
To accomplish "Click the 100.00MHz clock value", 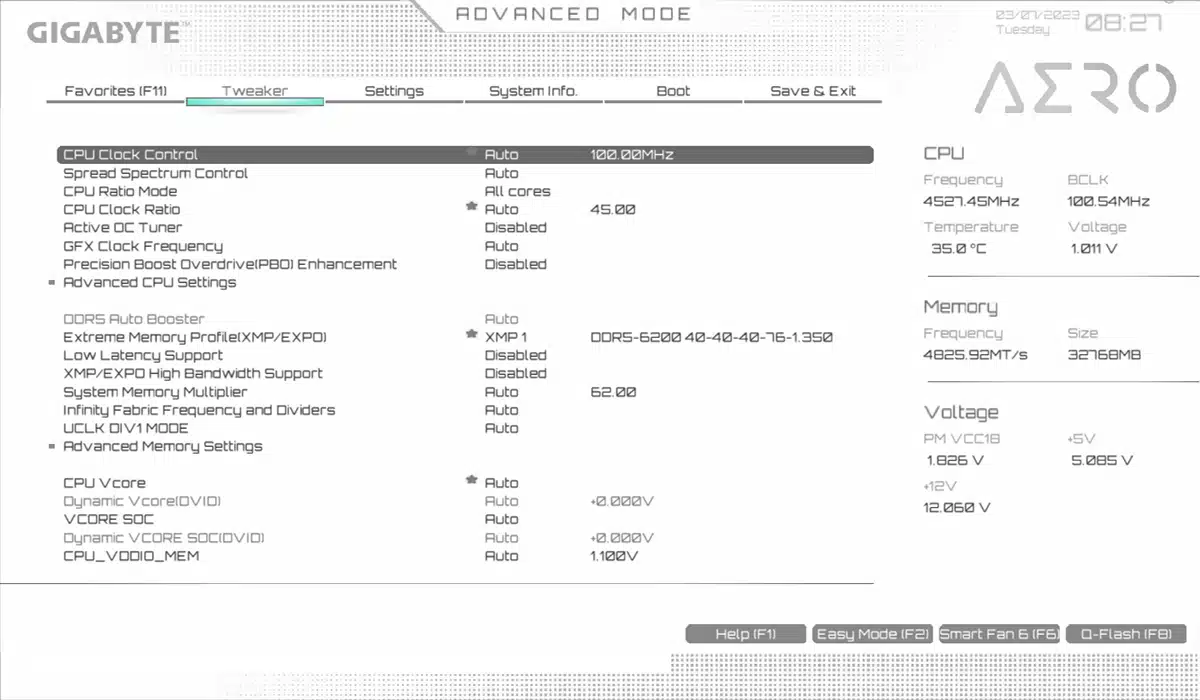I will click(632, 155).
